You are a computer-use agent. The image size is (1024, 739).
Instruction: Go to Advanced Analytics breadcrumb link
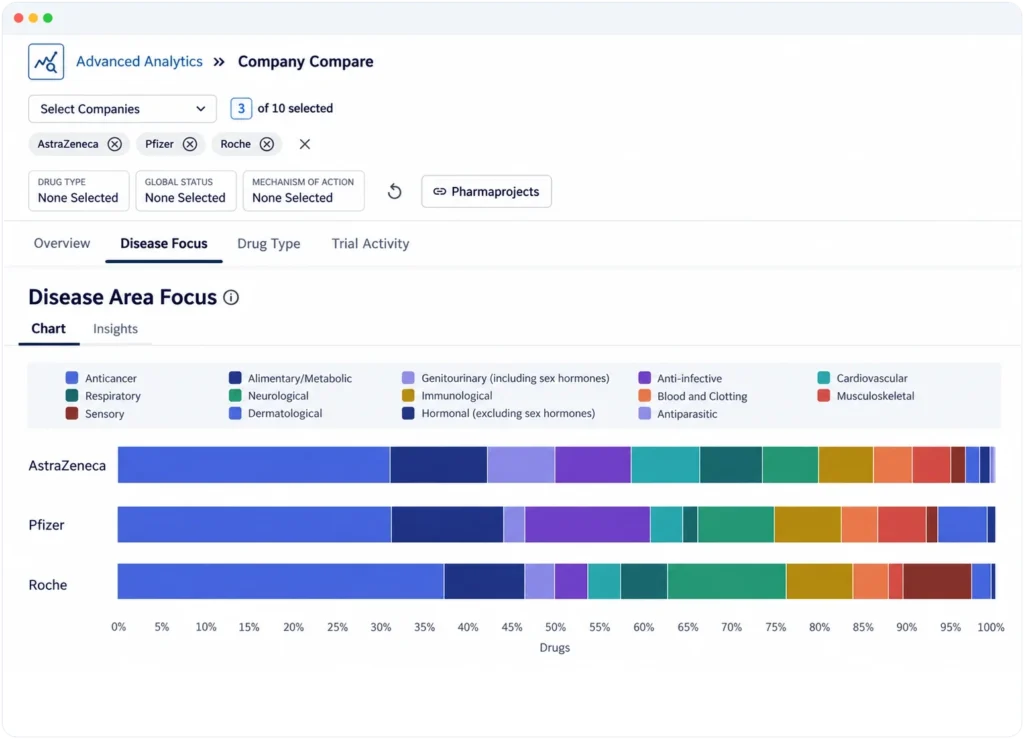coord(139,61)
